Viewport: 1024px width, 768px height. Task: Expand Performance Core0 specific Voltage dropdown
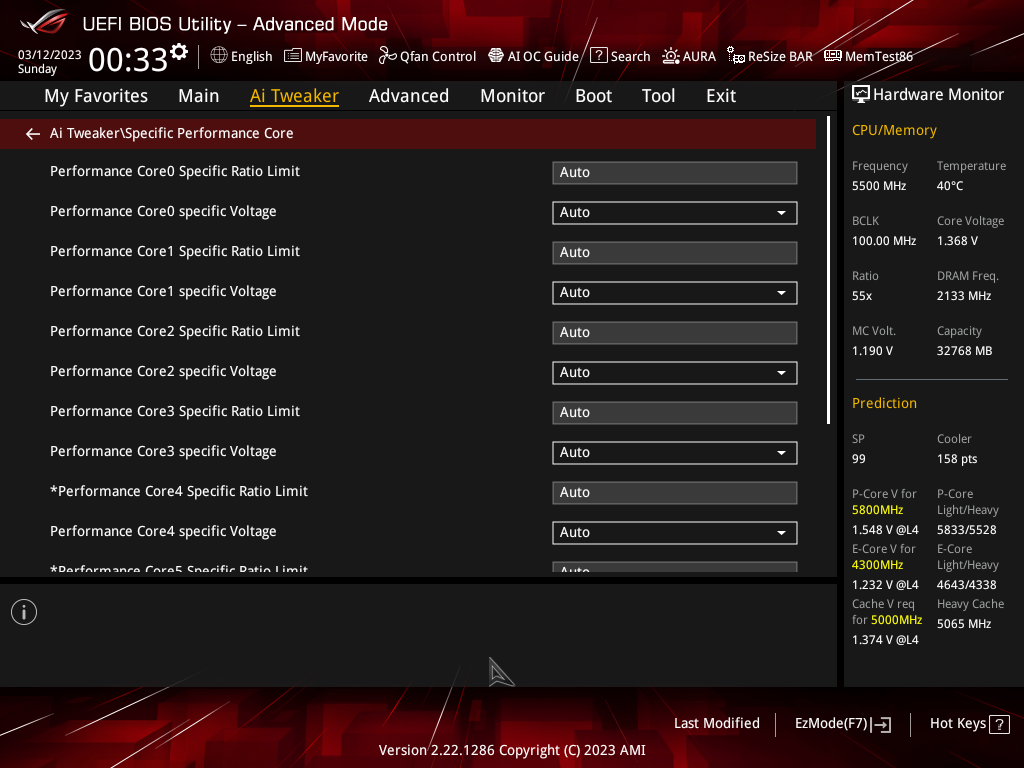675,213
